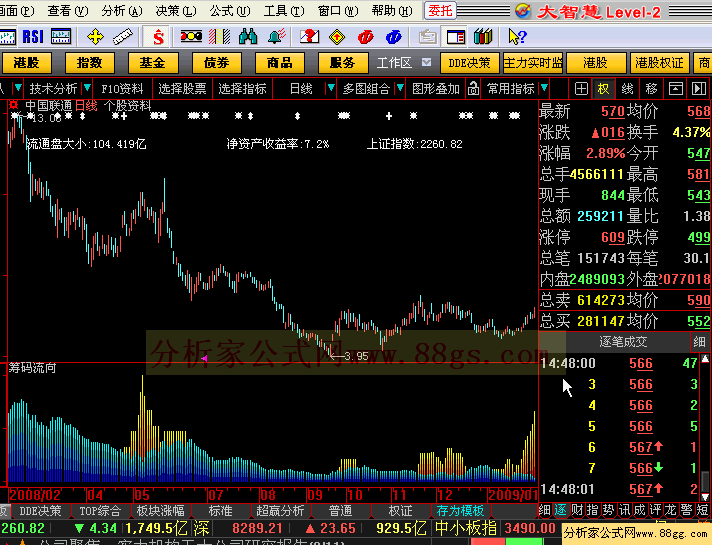
Task: Click the yellow 指数 button
Action: pos(89,63)
